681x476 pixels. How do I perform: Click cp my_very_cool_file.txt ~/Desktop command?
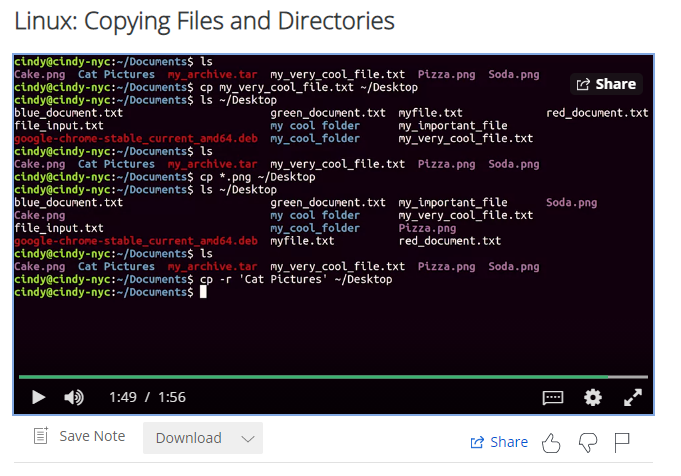click(x=309, y=87)
